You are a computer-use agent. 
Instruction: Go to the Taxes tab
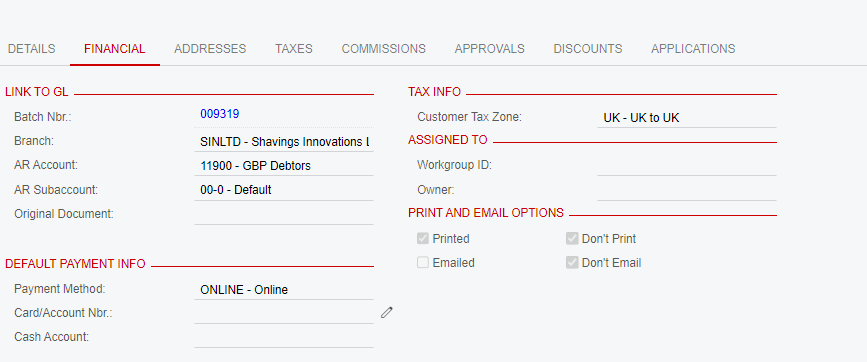tap(294, 49)
